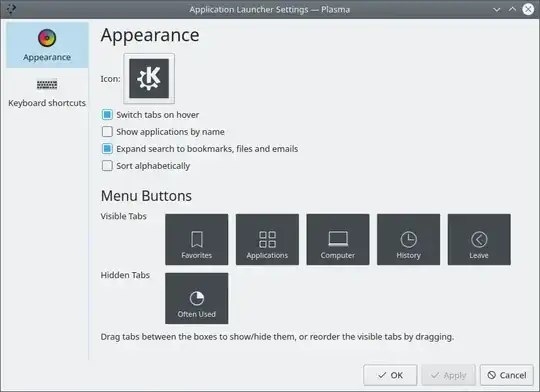
Task: Choose a new launcher icon via KDE icon button
Action: (x=149, y=79)
